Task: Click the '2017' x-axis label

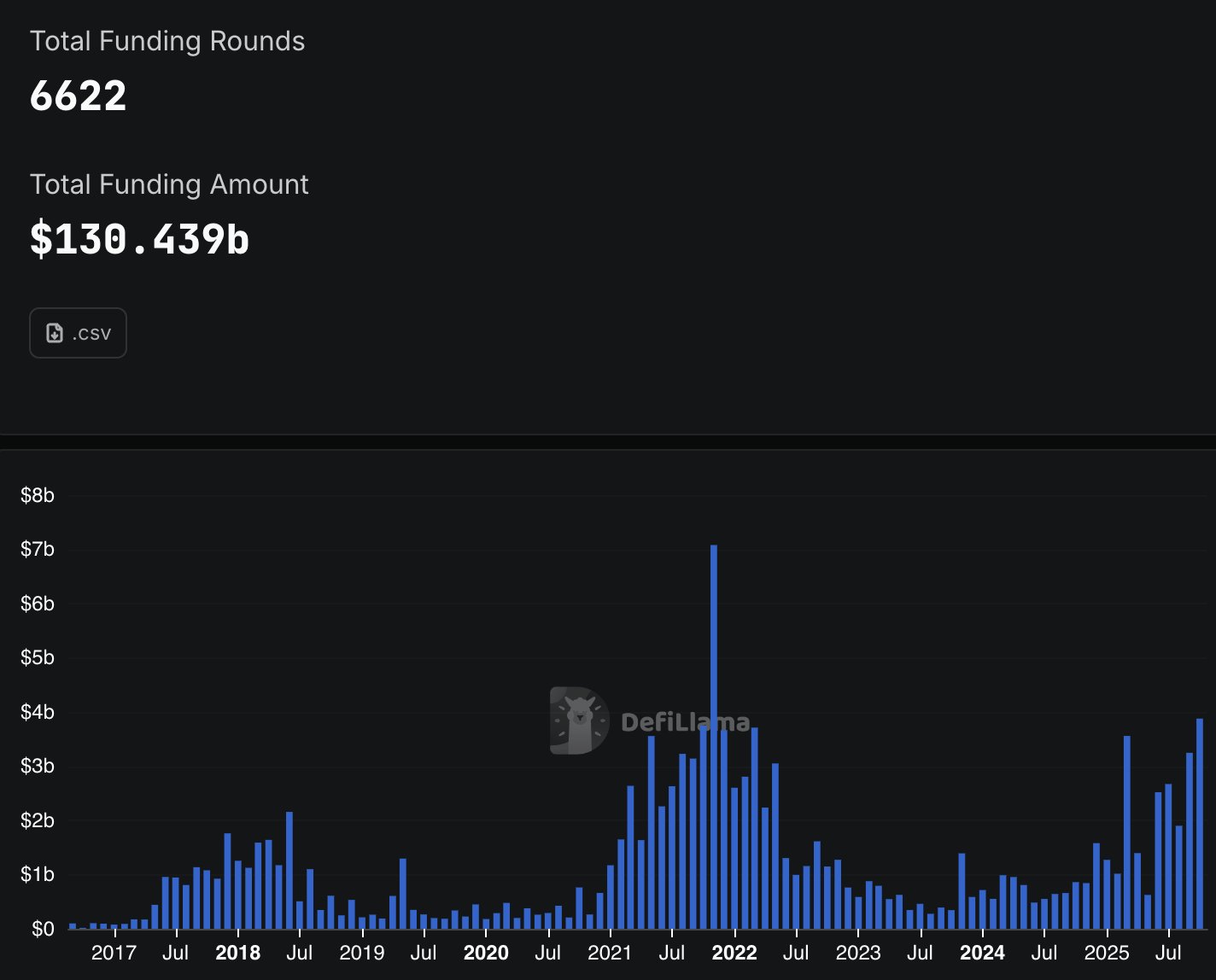Action: (114, 953)
